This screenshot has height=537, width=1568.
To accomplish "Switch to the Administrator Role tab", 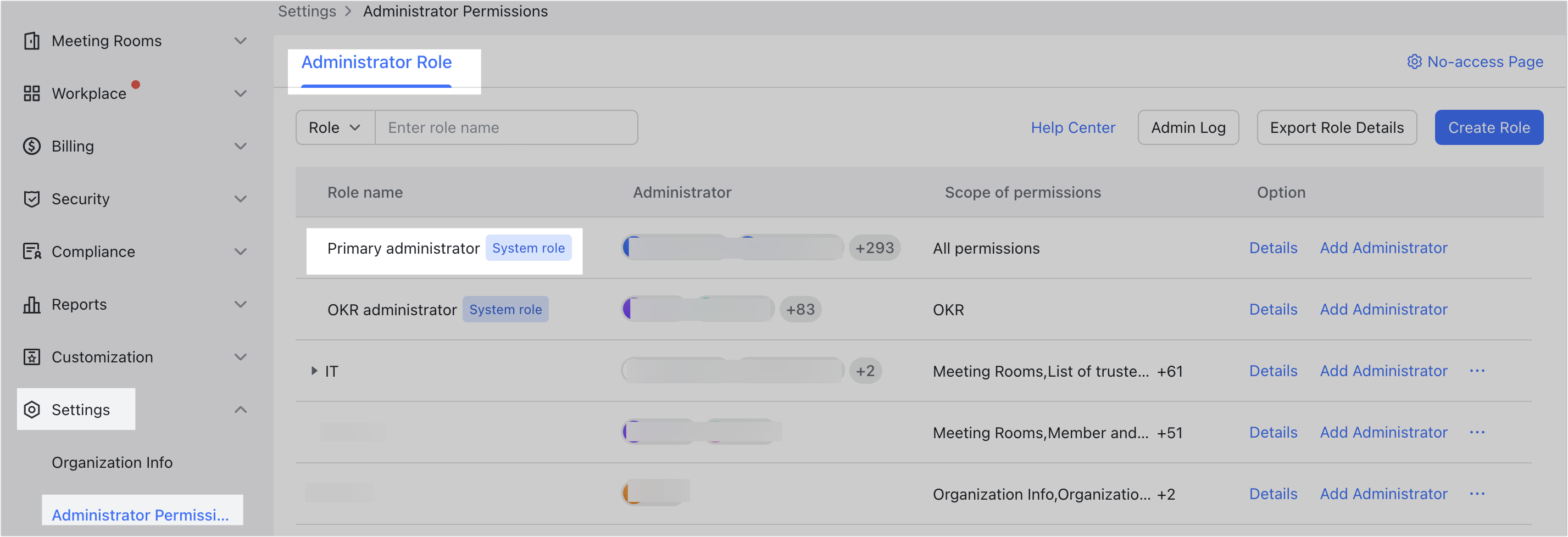I will pyautogui.click(x=376, y=61).
